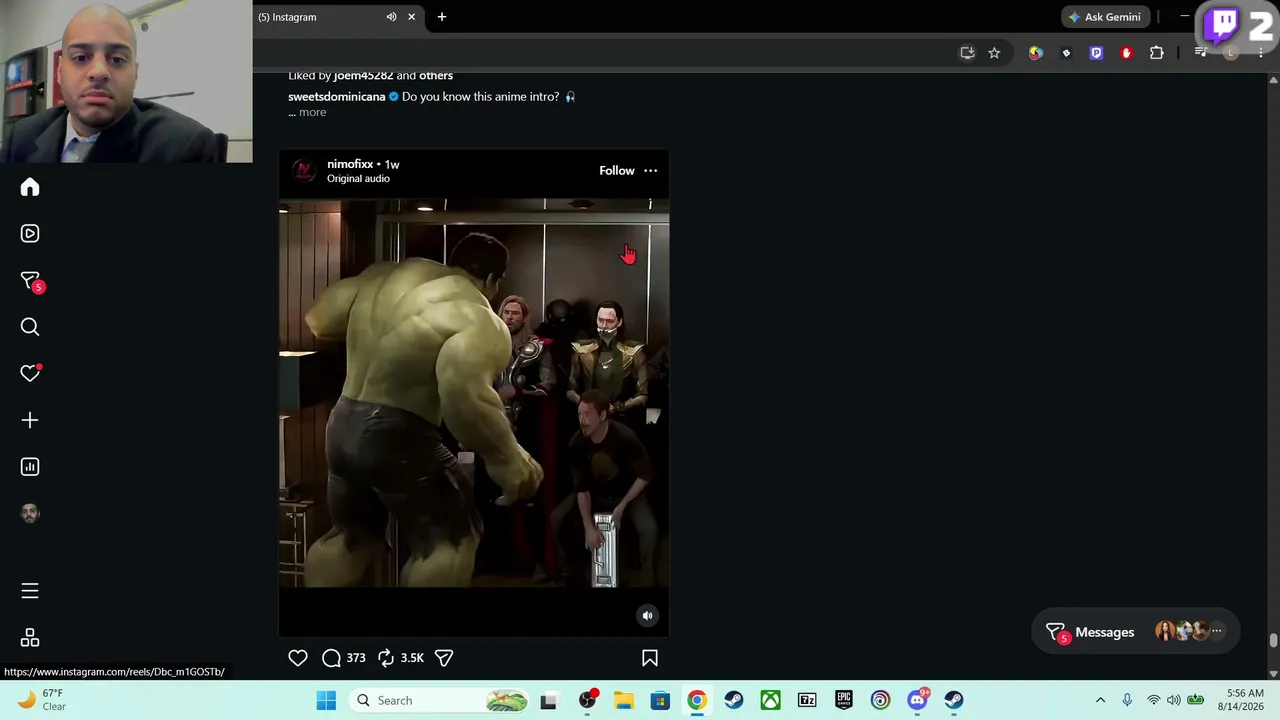View others who liked the post
This screenshot has width=1280, height=720.
tap(436, 75)
